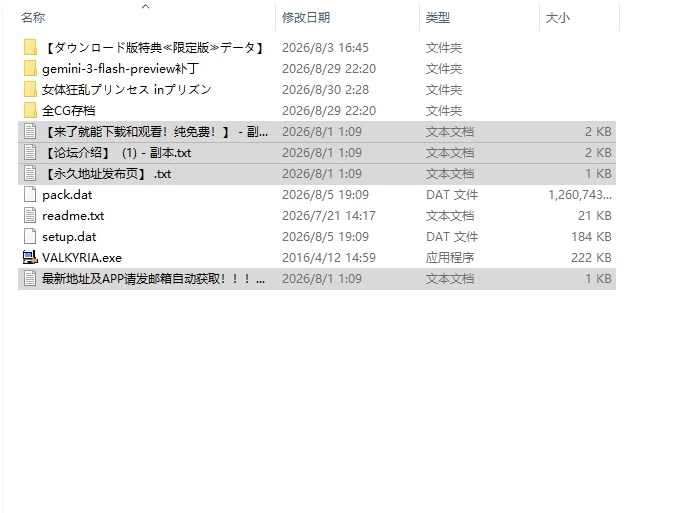The image size is (689, 513).
Task: Click folder icon beside 全CG存档
Action: [x=30, y=110]
